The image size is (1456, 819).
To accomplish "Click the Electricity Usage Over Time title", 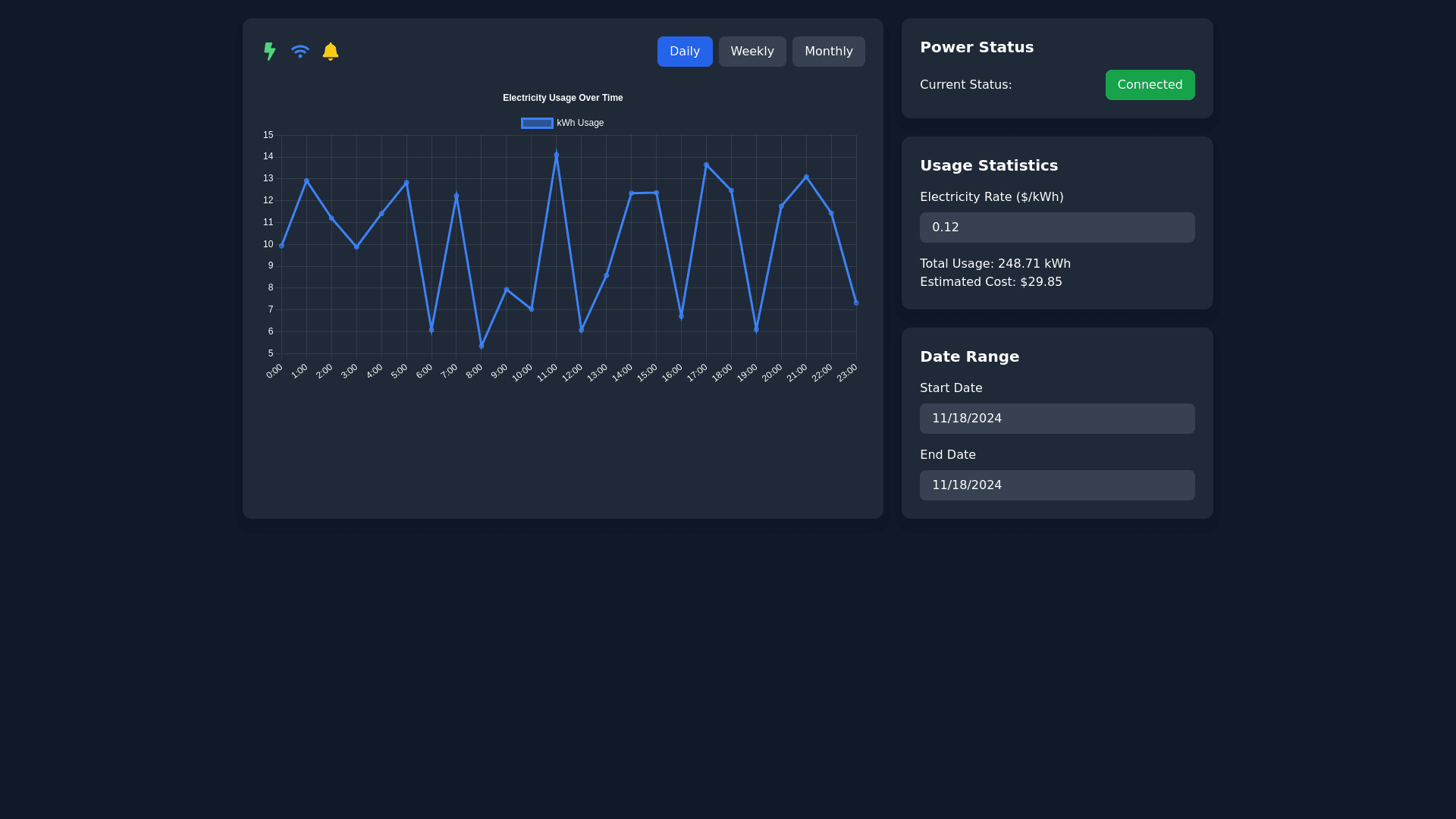I will pos(563,98).
